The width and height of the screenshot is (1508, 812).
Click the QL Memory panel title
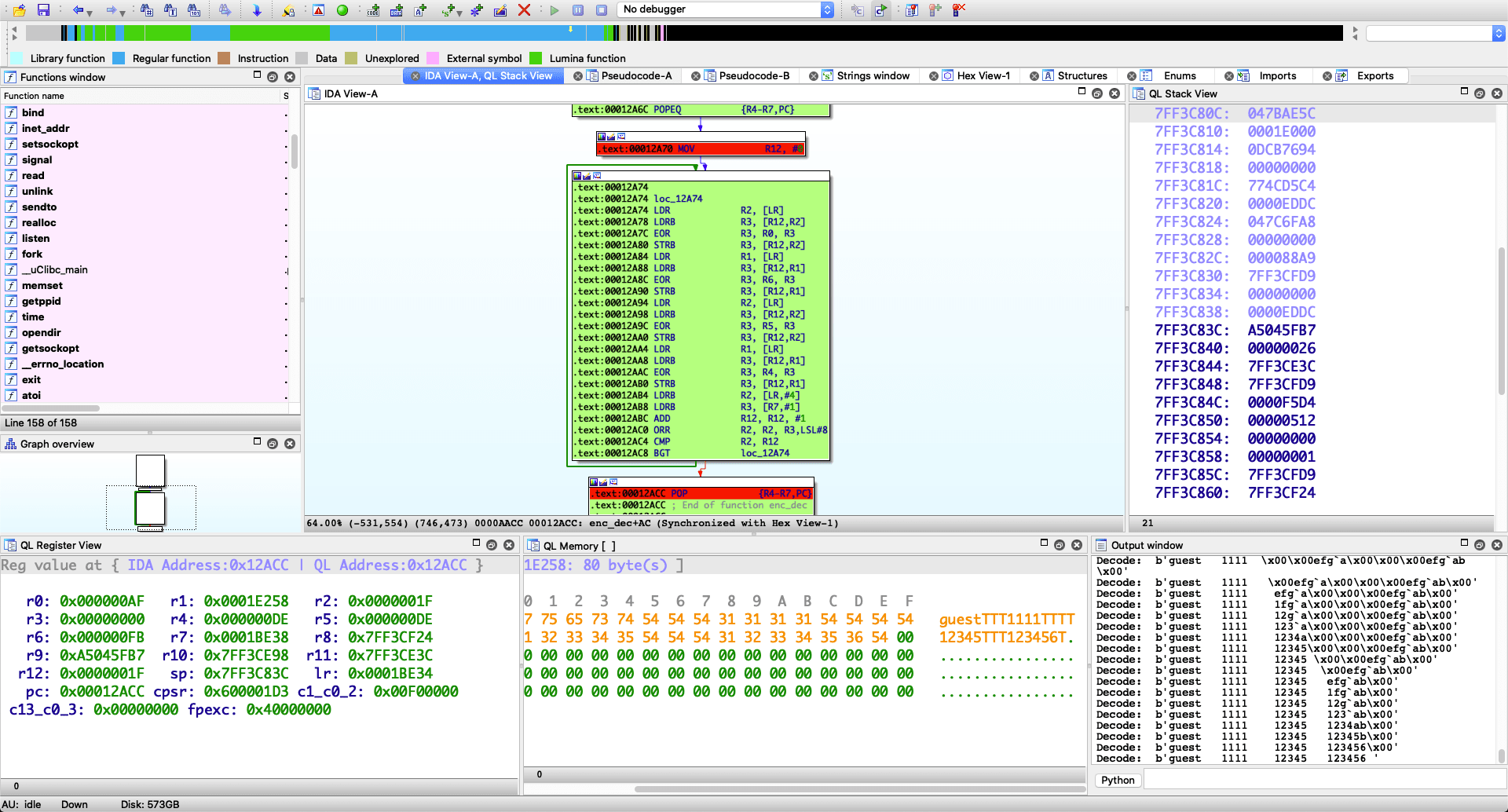tap(580, 546)
